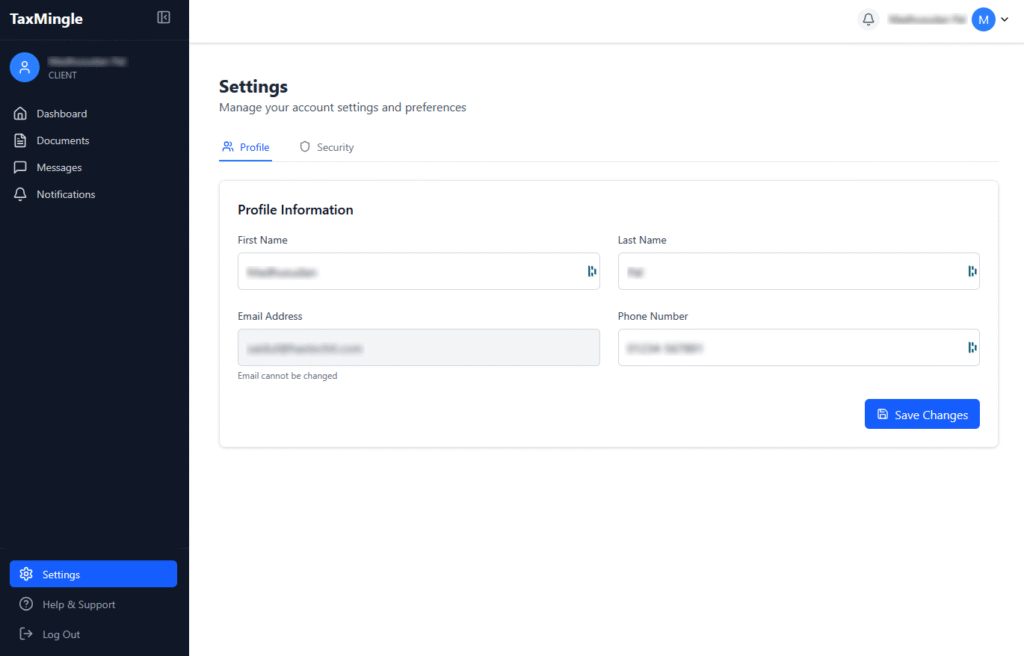
Task: Expand the user account dropdown chevron
Action: click(x=1005, y=19)
